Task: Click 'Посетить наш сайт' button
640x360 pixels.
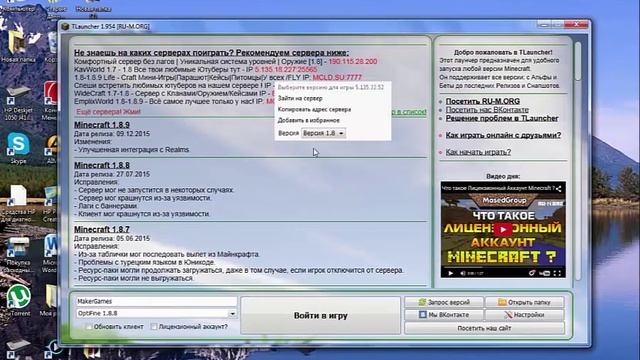Action: (x=484, y=328)
